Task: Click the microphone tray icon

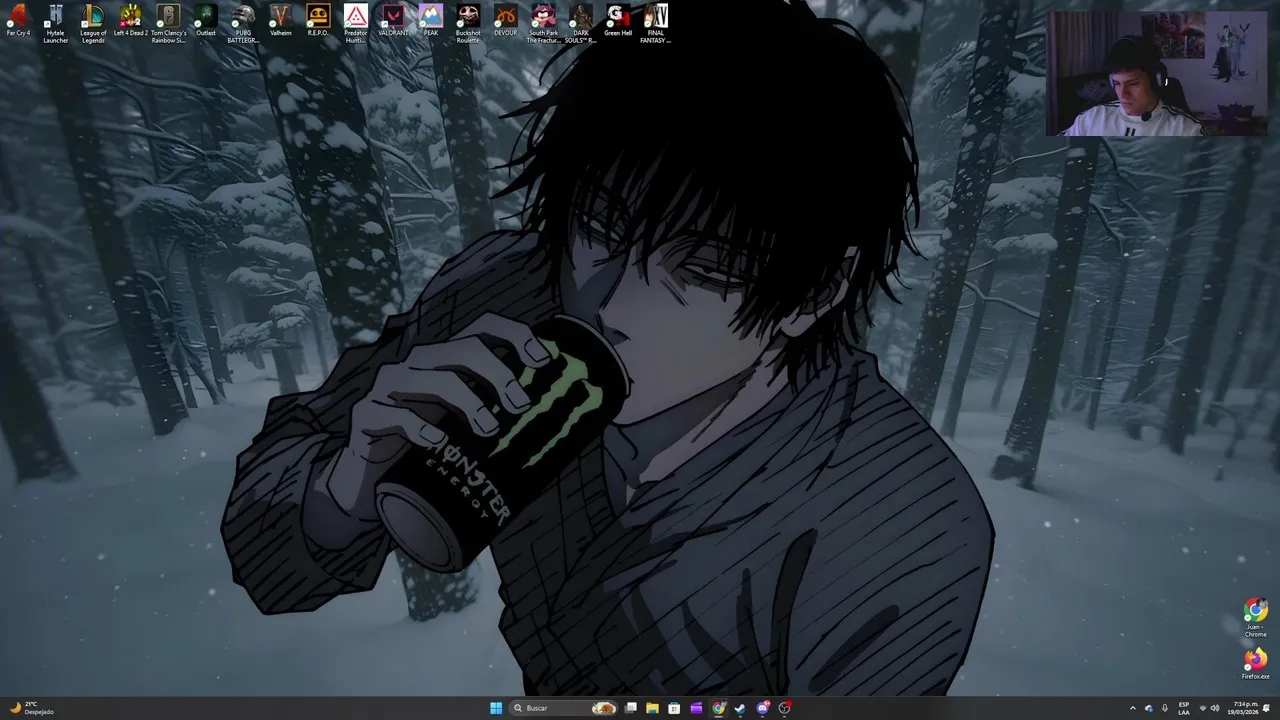Action: pos(1164,708)
